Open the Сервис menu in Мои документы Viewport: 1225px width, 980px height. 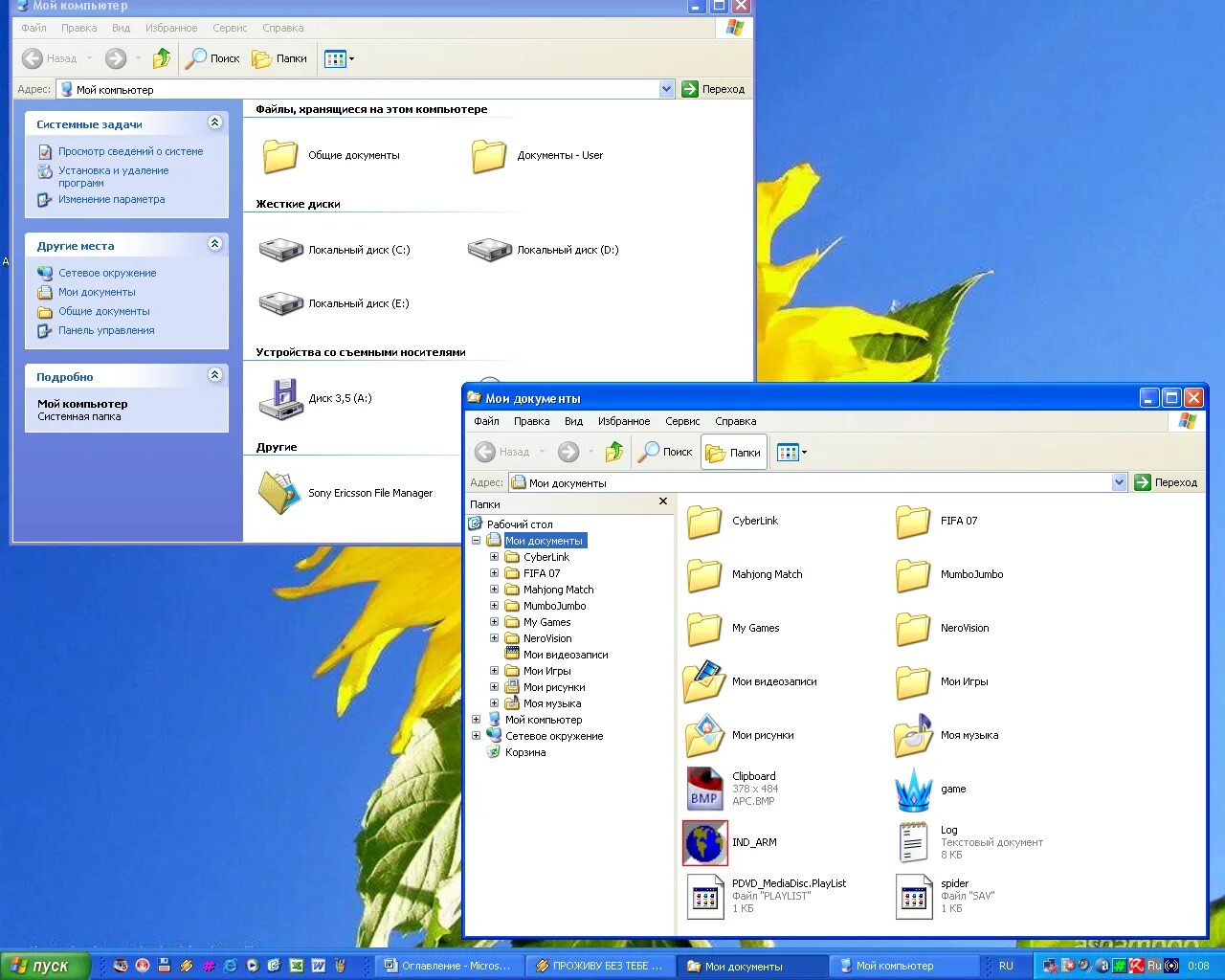point(681,421)
